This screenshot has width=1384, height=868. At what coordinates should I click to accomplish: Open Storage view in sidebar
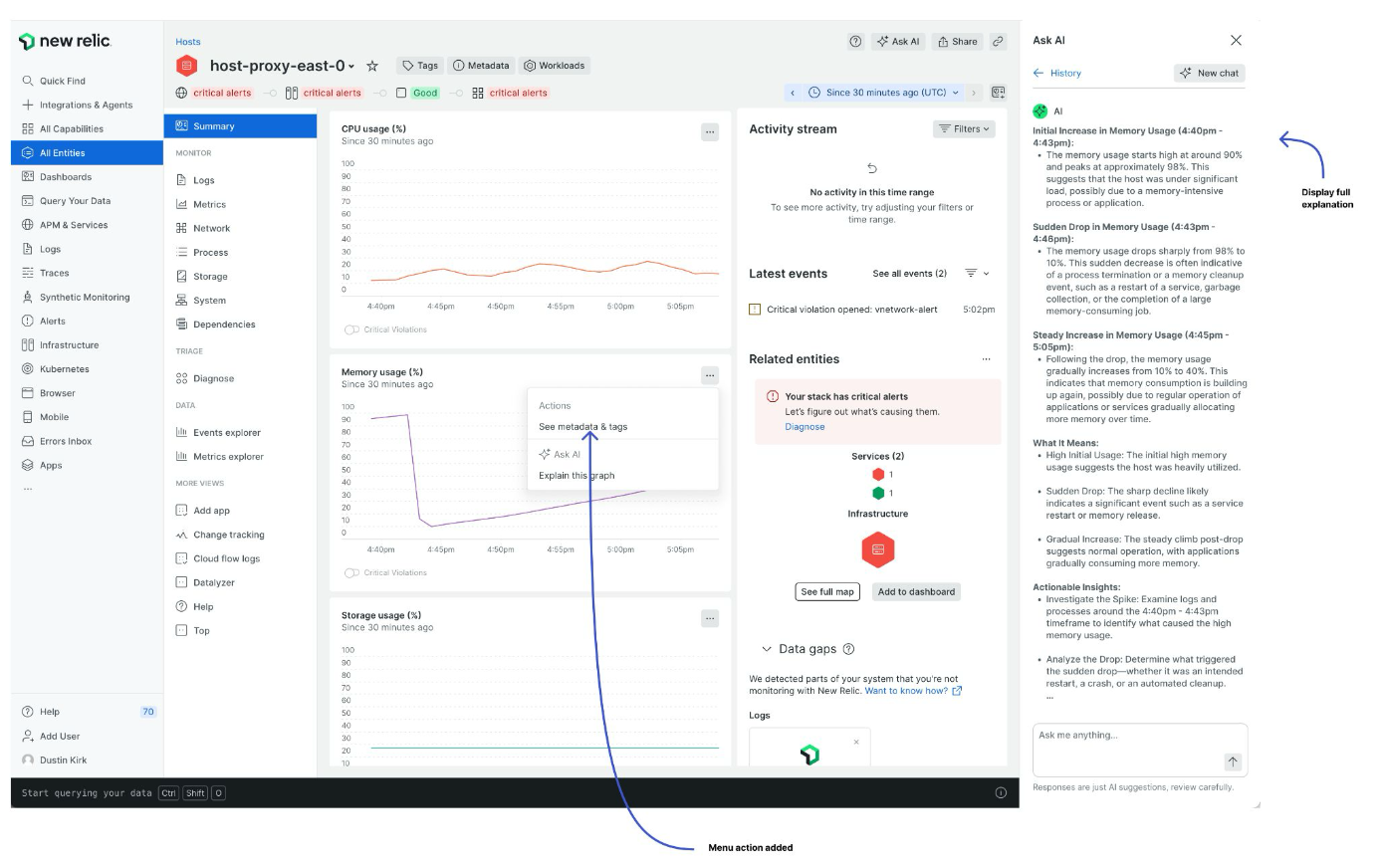pyautogui.click(x=202, y=276)
